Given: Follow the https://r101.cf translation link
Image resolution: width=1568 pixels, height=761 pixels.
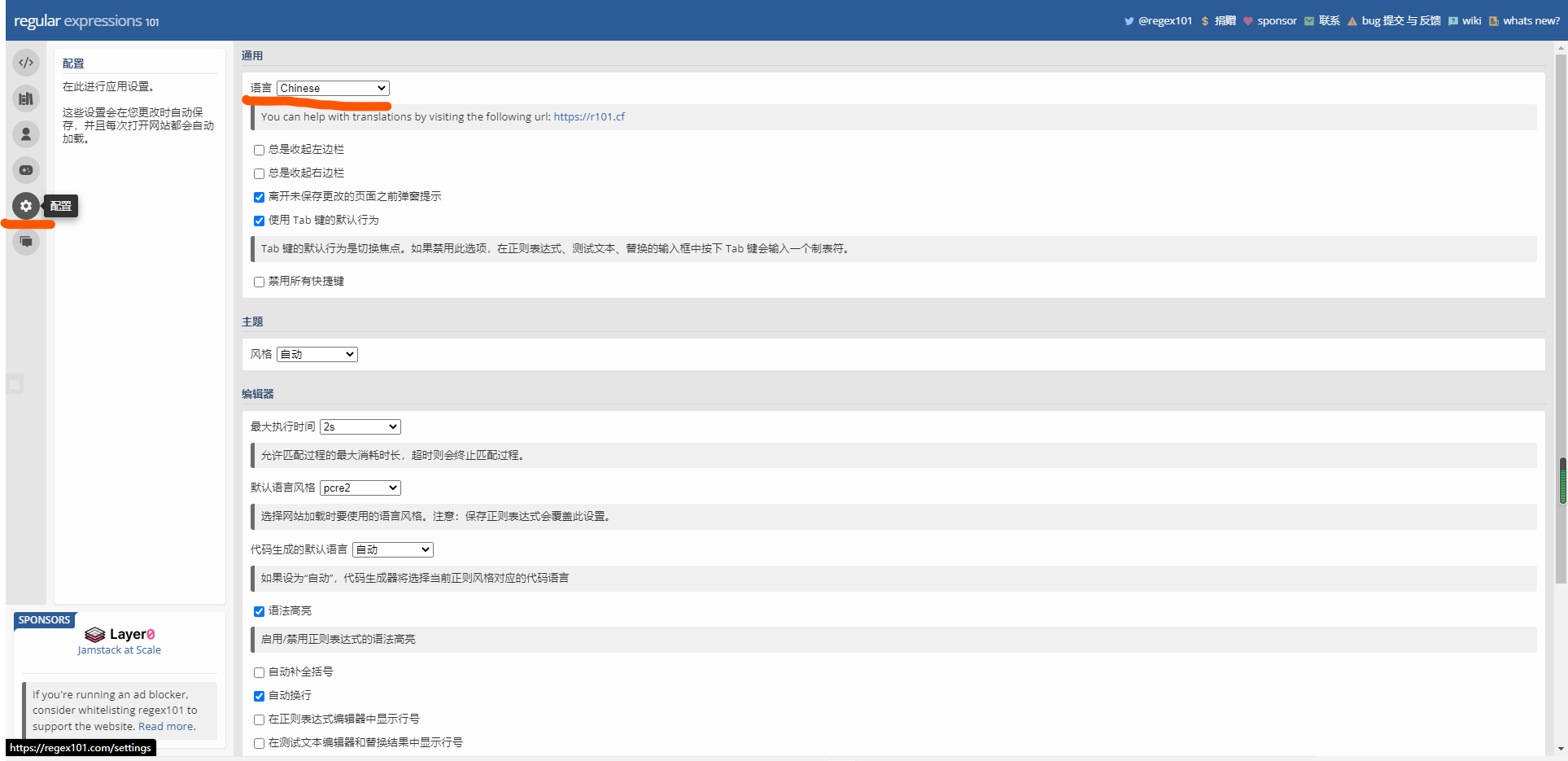Looking at the screenshot, I should coord(589,116).
